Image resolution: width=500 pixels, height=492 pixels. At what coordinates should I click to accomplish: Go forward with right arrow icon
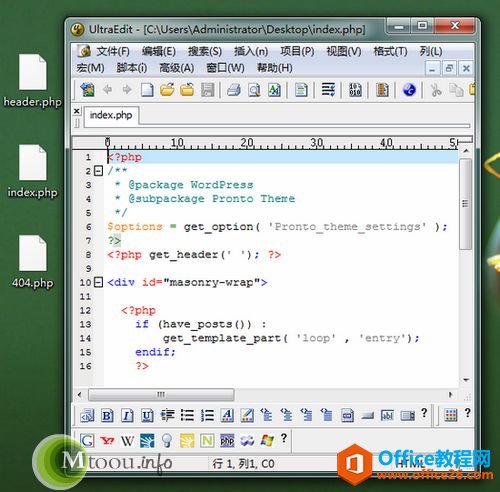pyautogui.click(x=127, y=89)
